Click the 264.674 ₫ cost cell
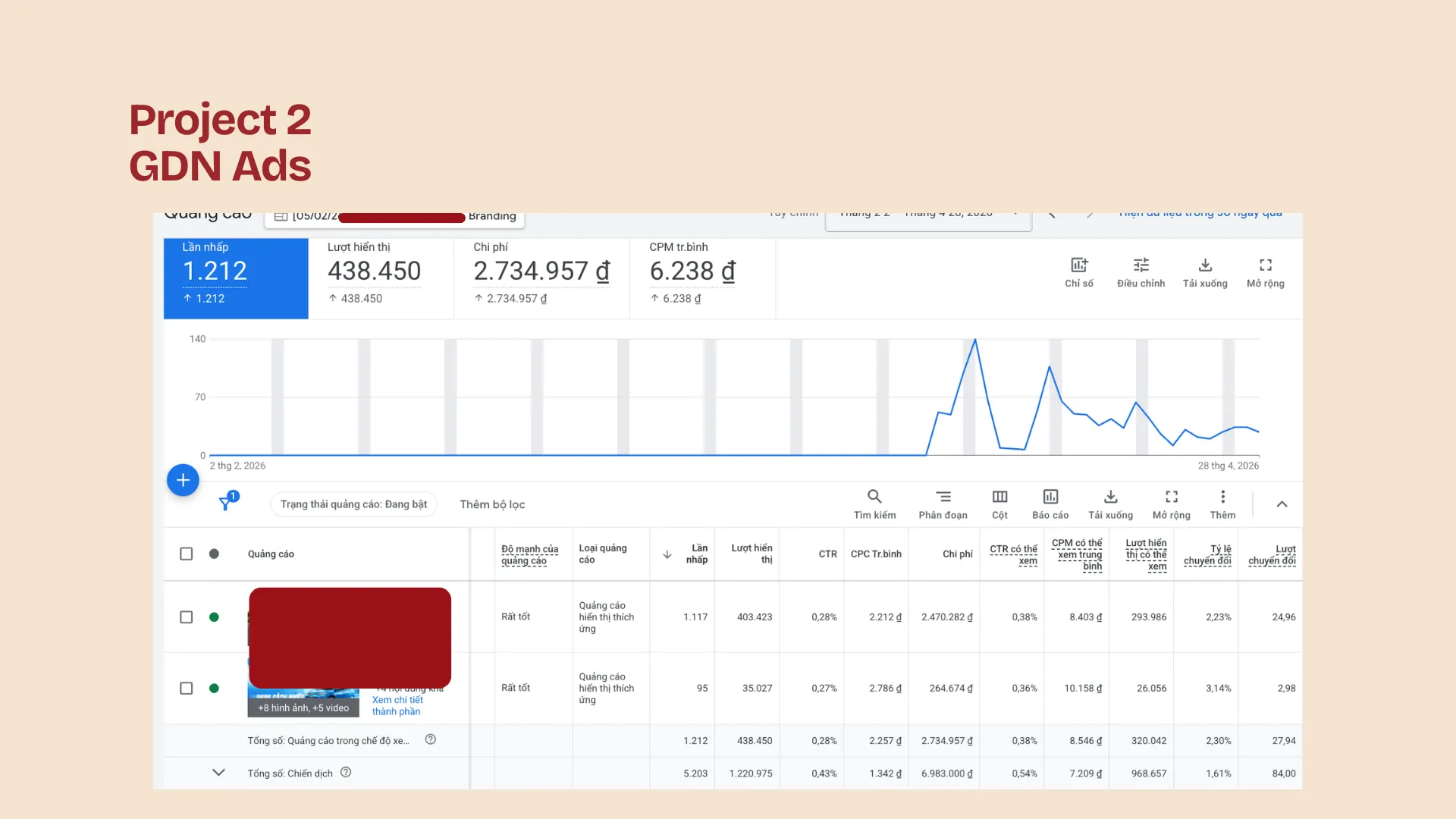This screenshot has height=819, width=1456. pos(951,689)
